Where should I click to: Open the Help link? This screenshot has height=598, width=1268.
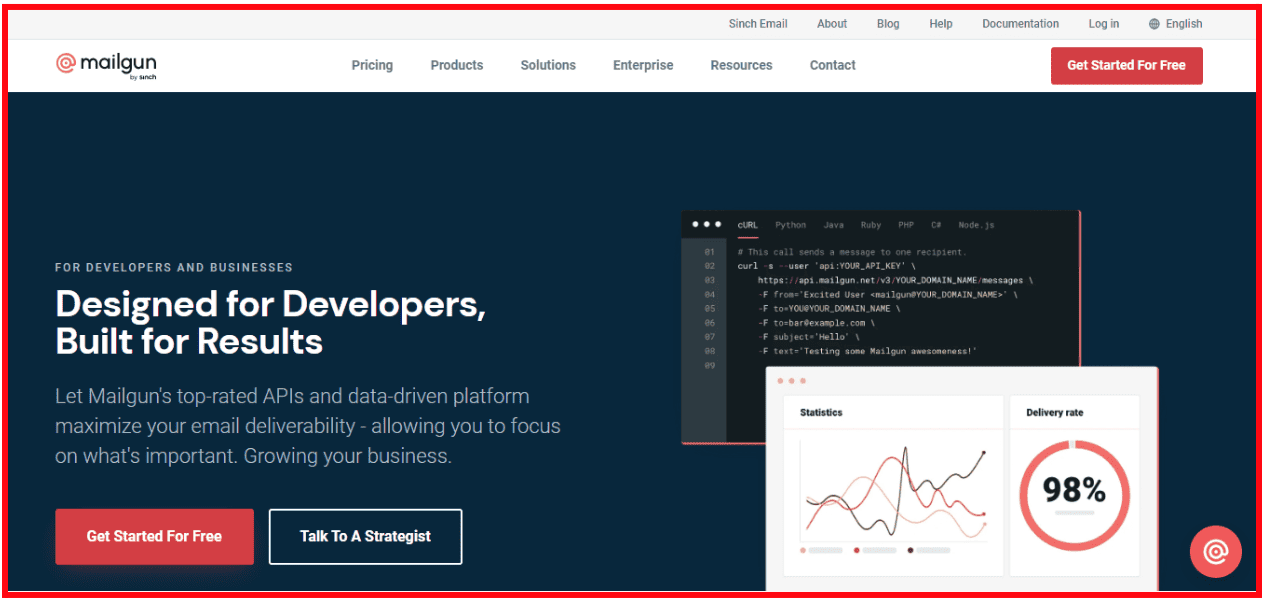coord(941,24)
